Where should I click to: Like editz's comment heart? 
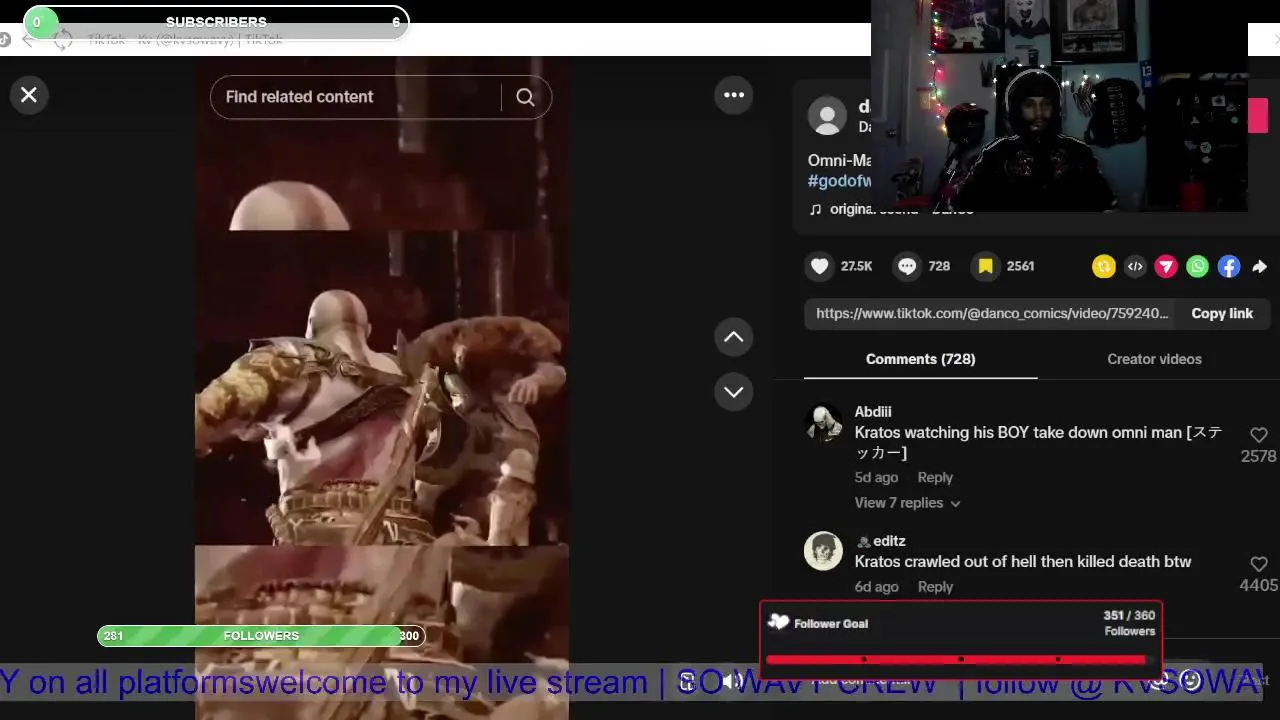pos(1259,564)
